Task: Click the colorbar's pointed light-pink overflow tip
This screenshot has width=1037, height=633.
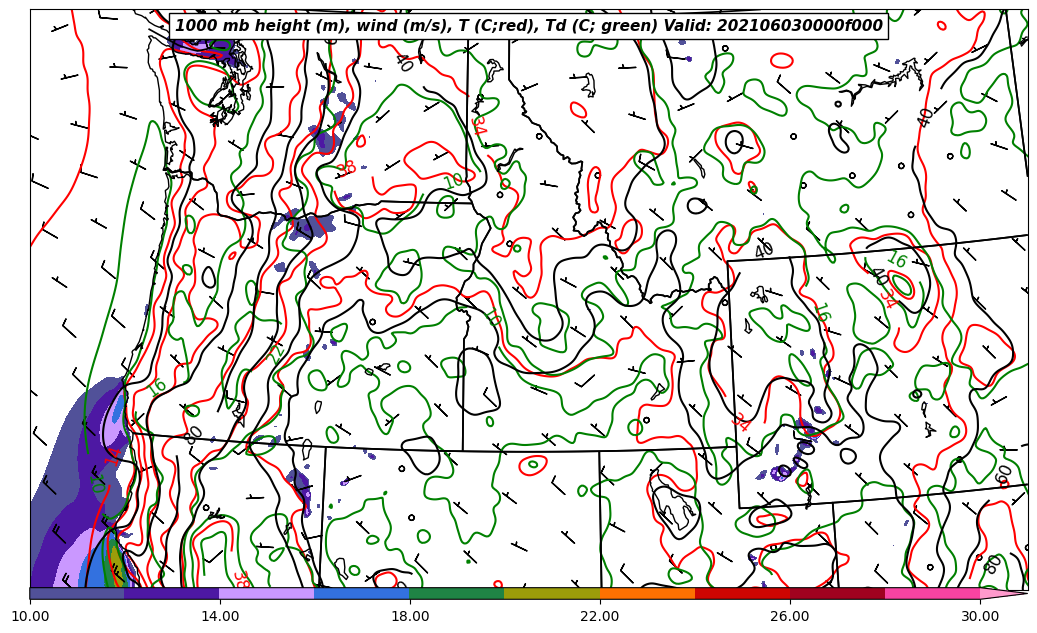Action: tap(1003, 593)
